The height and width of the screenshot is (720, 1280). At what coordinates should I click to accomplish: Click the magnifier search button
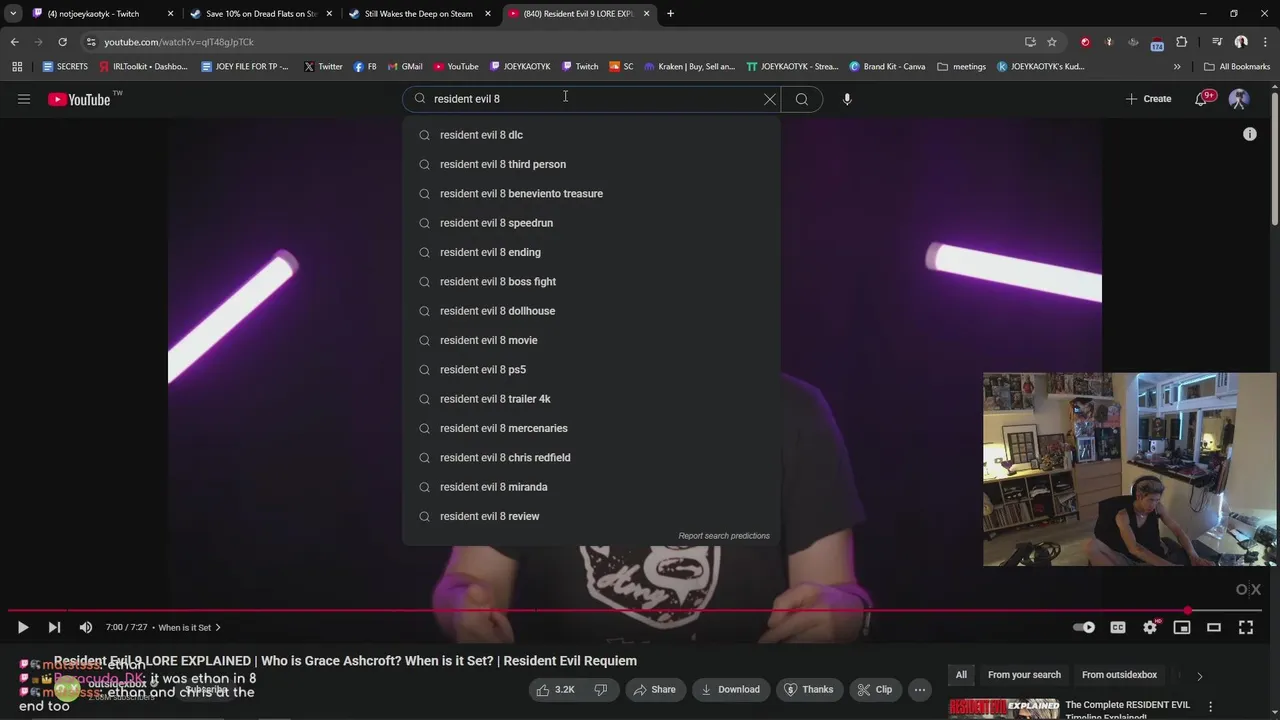click(802, 99)
